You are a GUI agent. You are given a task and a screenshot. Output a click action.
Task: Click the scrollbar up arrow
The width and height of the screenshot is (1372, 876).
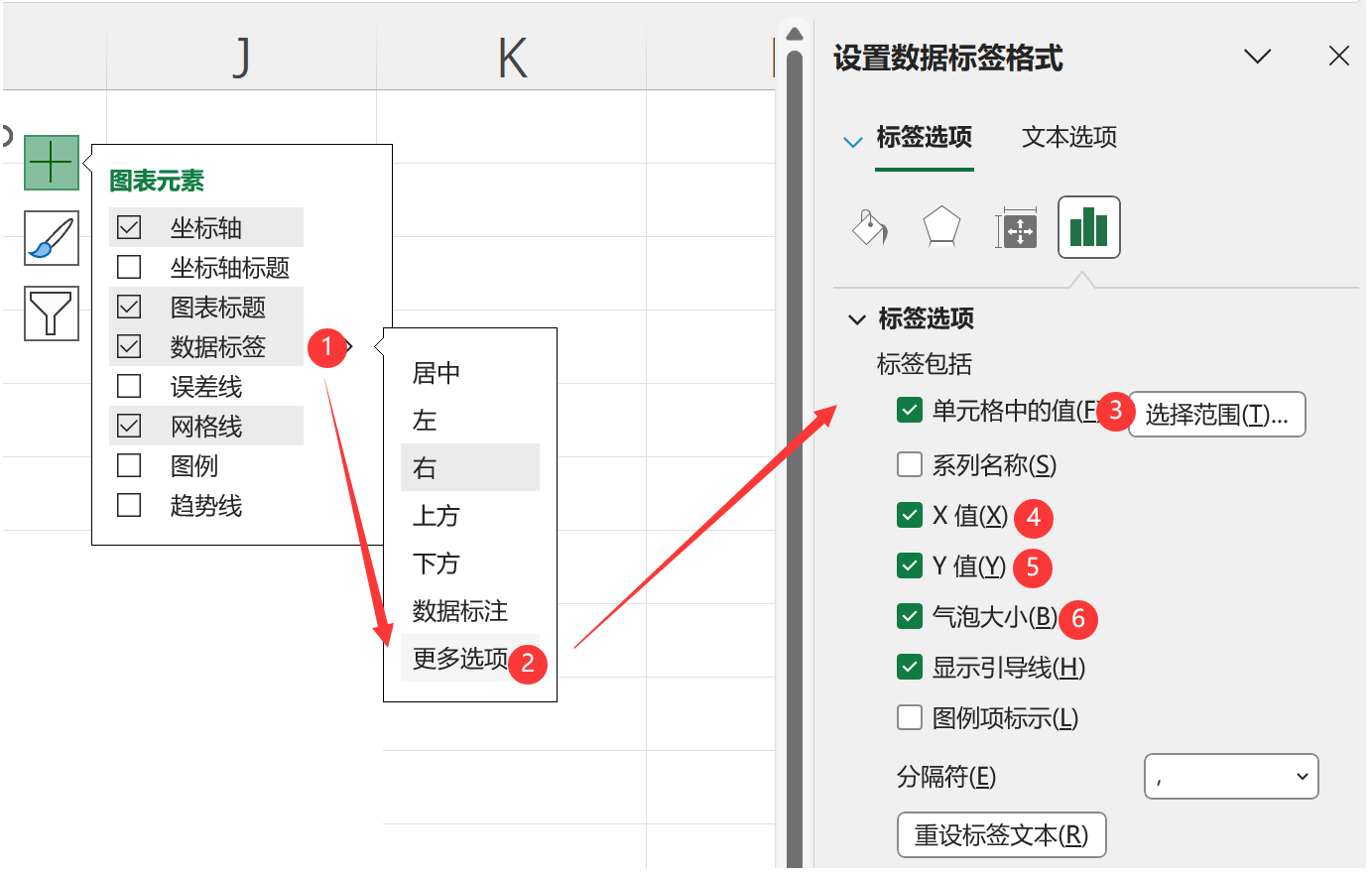click(794, 36)
